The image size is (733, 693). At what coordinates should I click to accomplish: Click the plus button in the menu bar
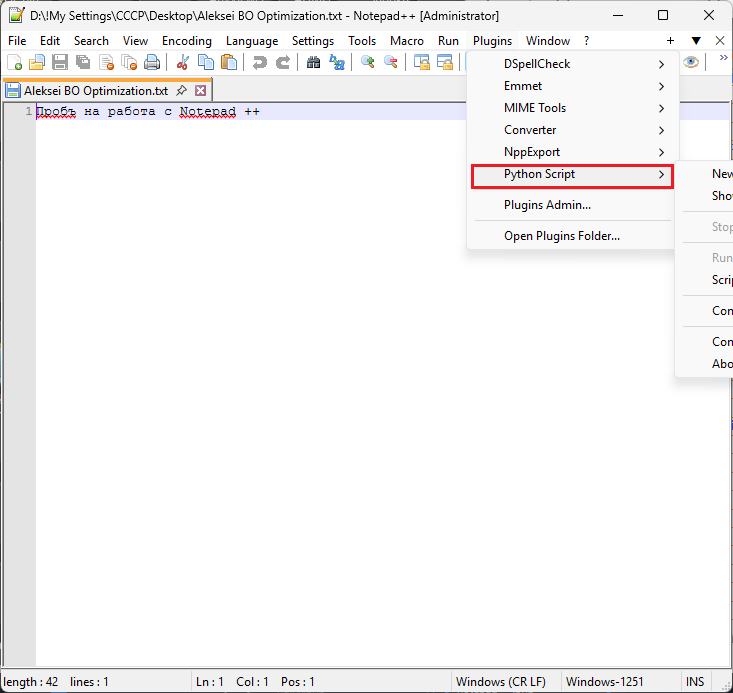click(670, 41)
